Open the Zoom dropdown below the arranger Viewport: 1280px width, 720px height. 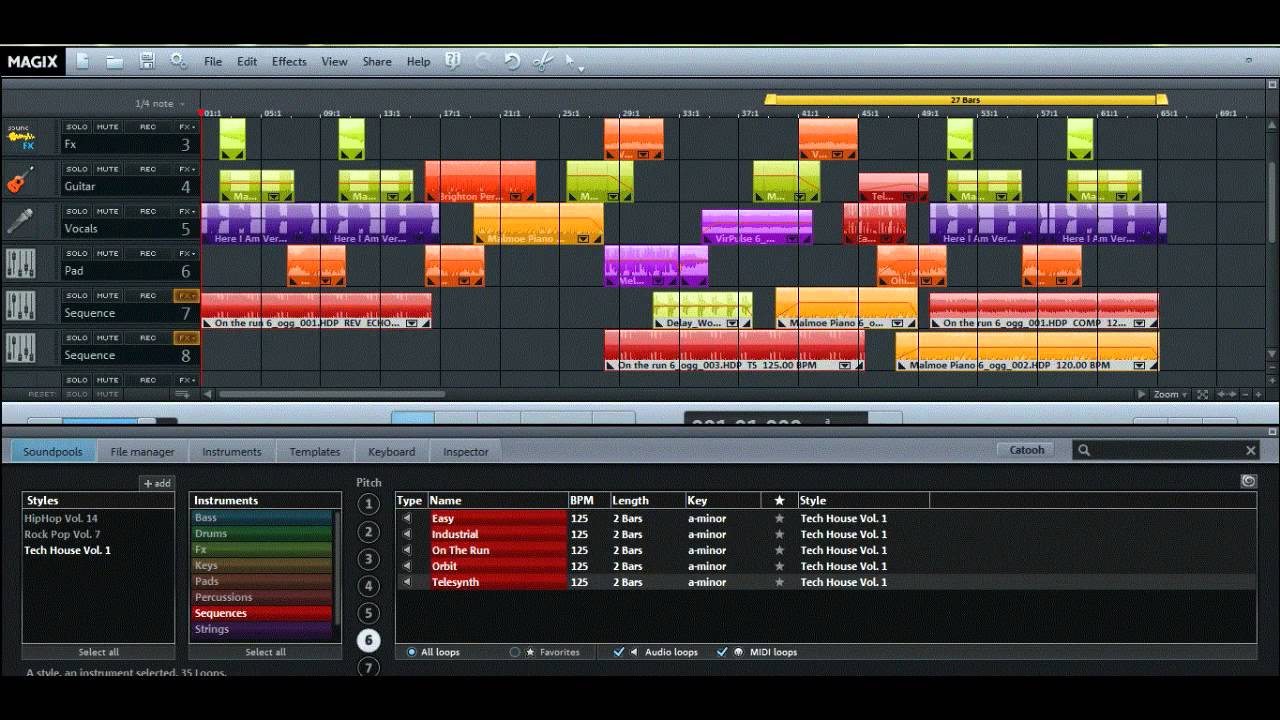1171,394
